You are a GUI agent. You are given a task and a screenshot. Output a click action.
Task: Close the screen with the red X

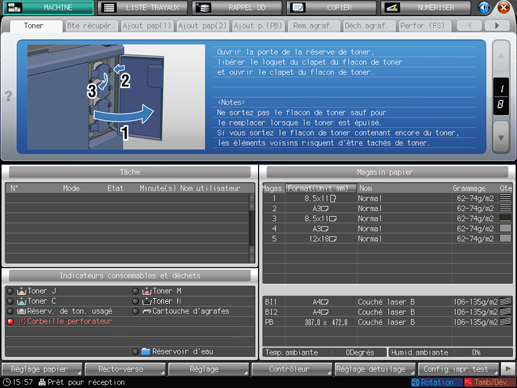(504, 7)
